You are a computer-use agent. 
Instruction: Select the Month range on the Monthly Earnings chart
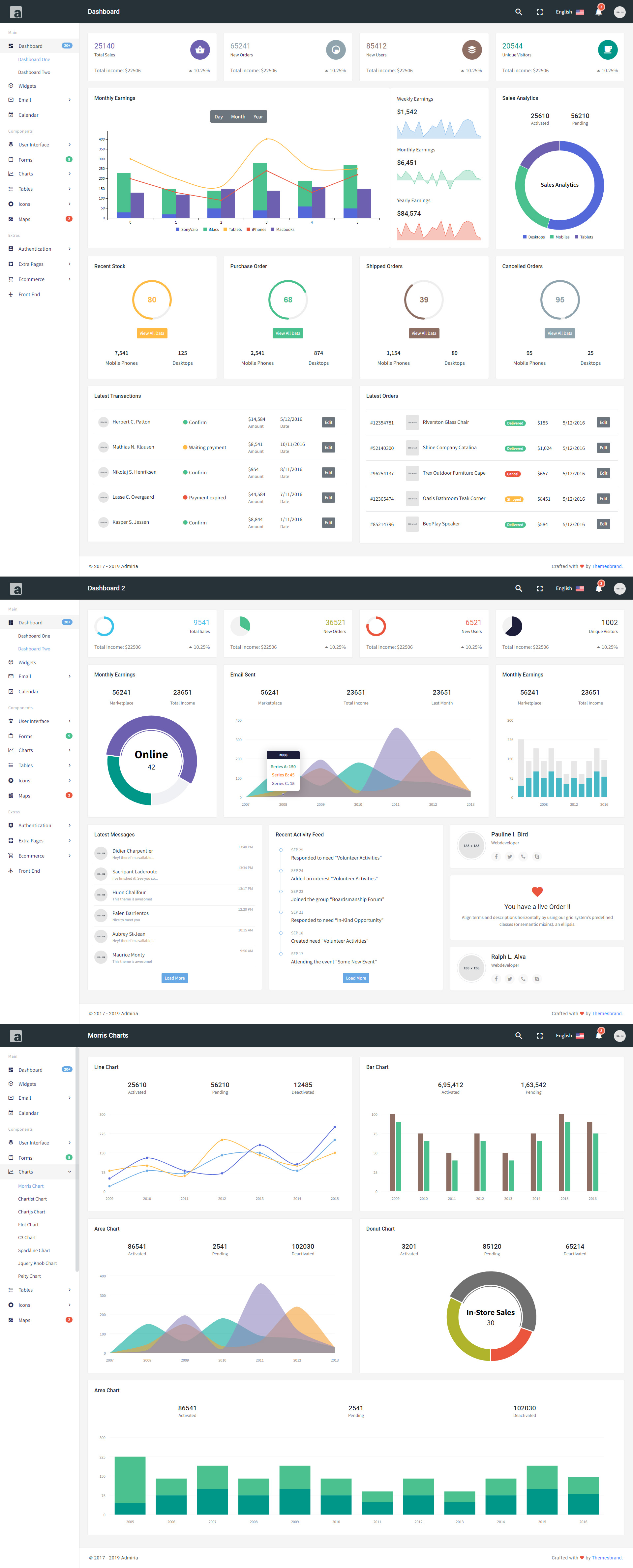[238, 117]
